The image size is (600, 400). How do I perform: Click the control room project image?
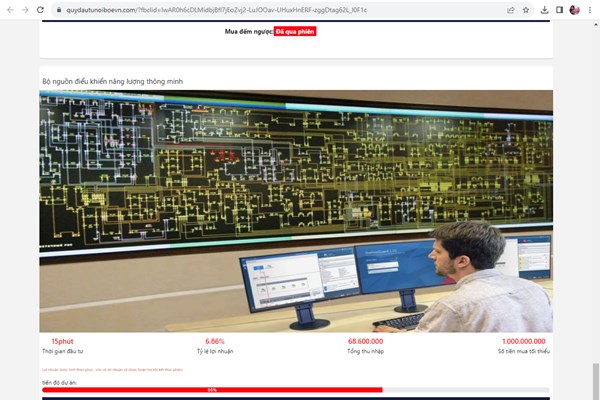click(296, 211)
